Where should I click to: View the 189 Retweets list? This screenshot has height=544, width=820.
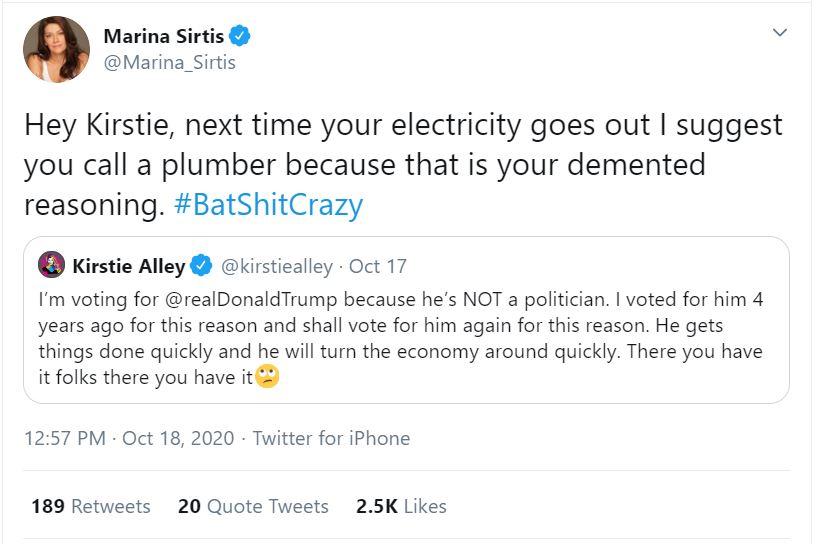pyautogui.click(x=90, y=506)
